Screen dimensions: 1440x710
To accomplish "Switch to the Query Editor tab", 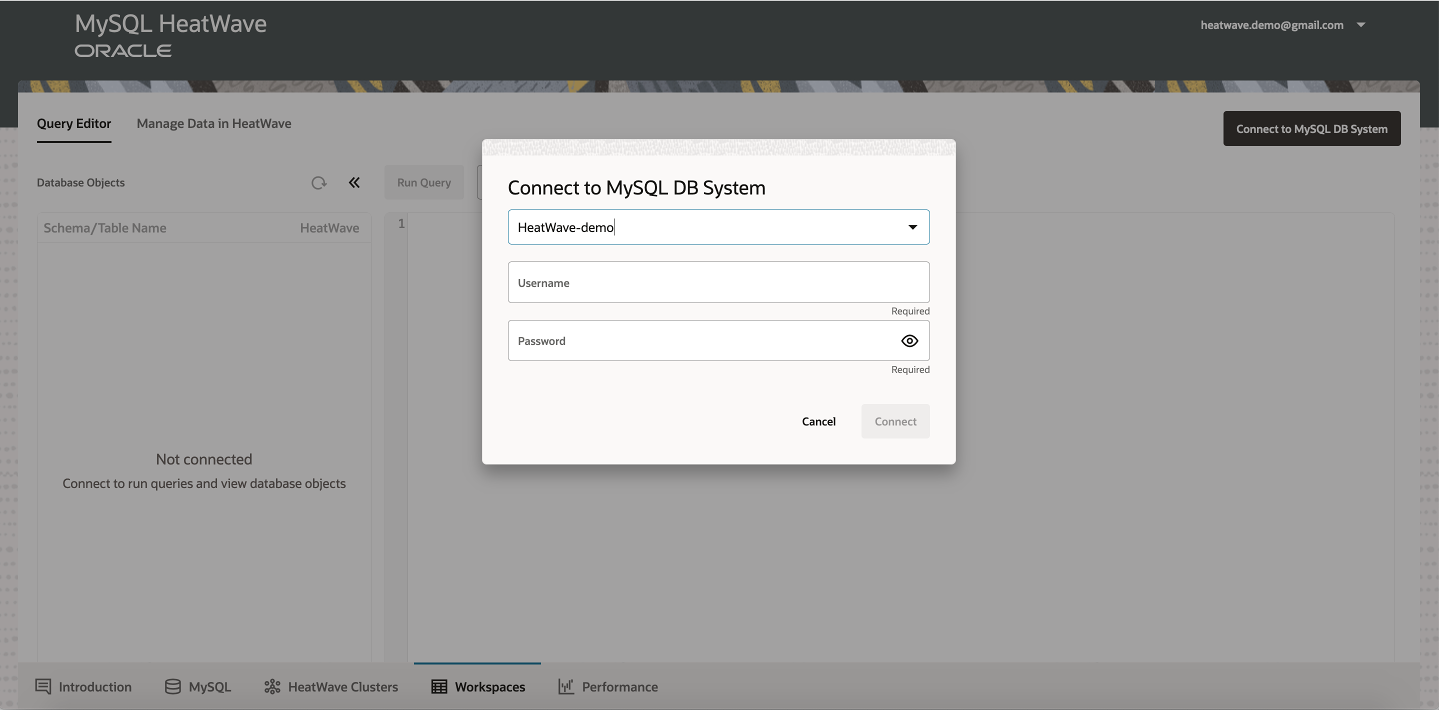I will [73, 123].
